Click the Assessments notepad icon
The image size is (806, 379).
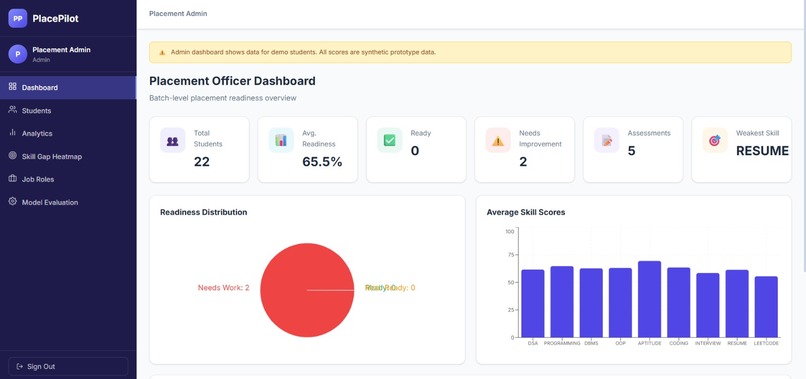[607, 140]
